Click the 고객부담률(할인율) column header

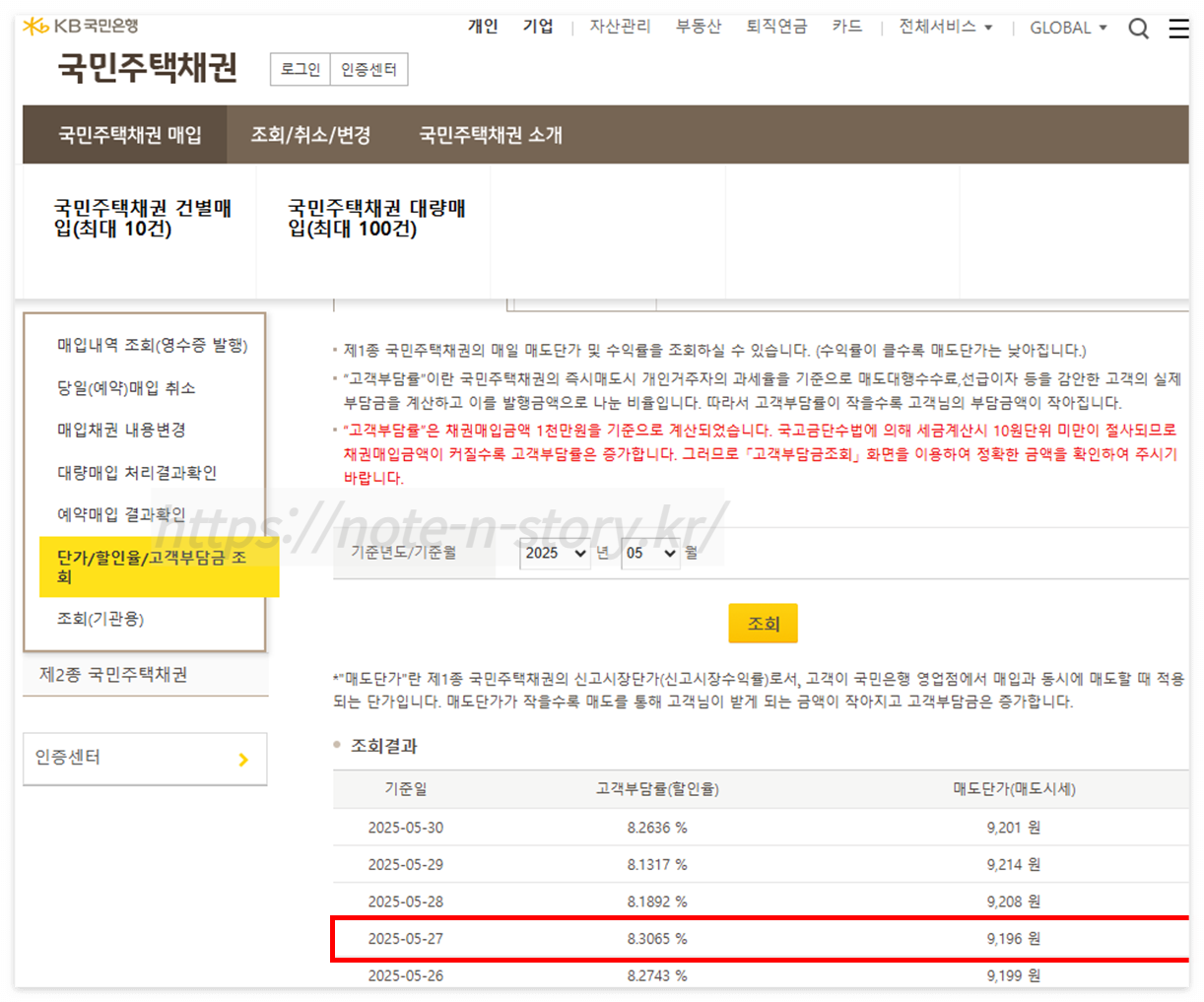click(657, 789)
